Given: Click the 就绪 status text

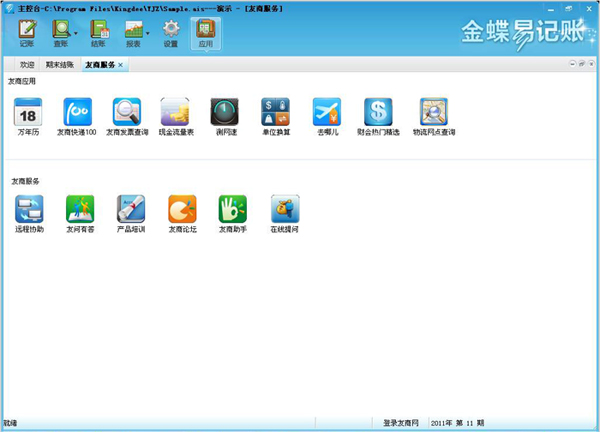Looking at the screenshot, I should [x=10, y=423].
